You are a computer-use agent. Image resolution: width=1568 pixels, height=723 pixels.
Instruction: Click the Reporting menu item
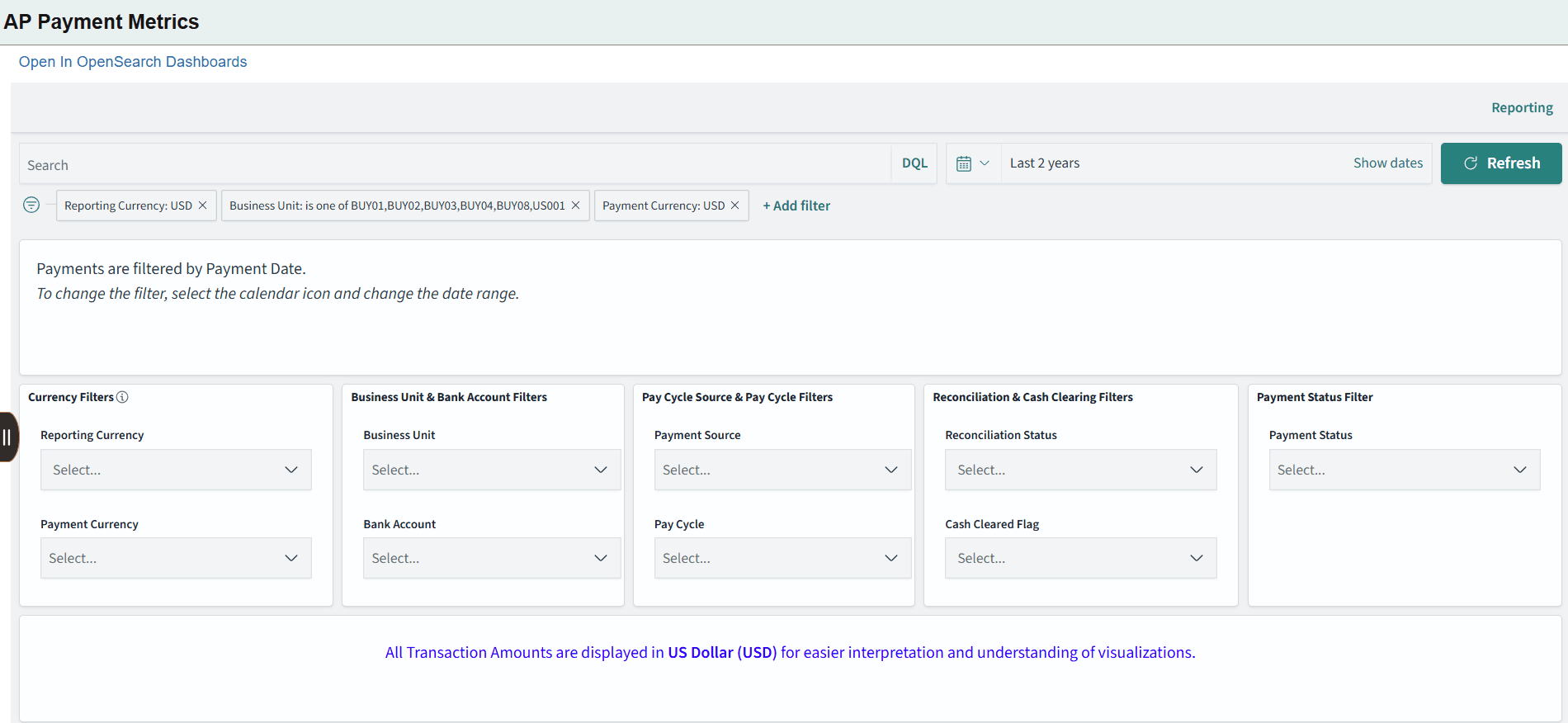point(1522,107)
